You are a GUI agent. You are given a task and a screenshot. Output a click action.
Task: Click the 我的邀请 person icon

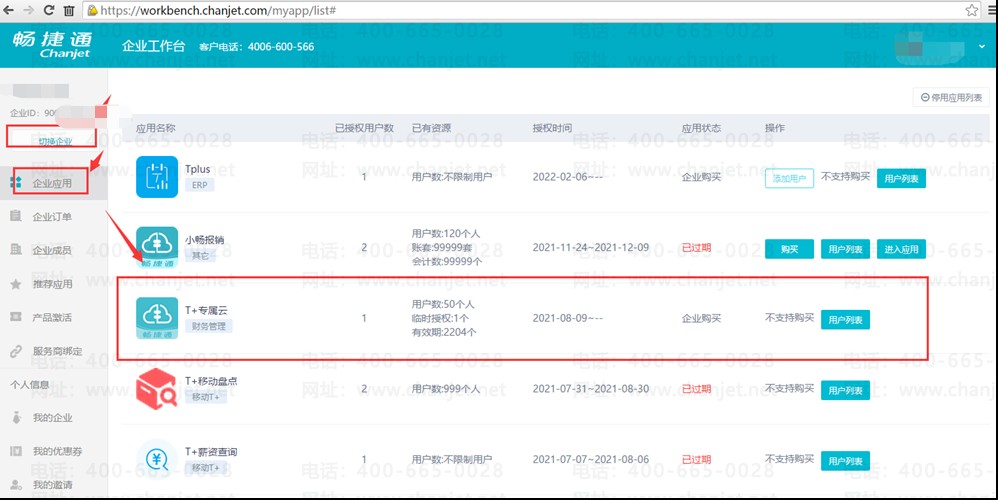(x=16, y=485)
